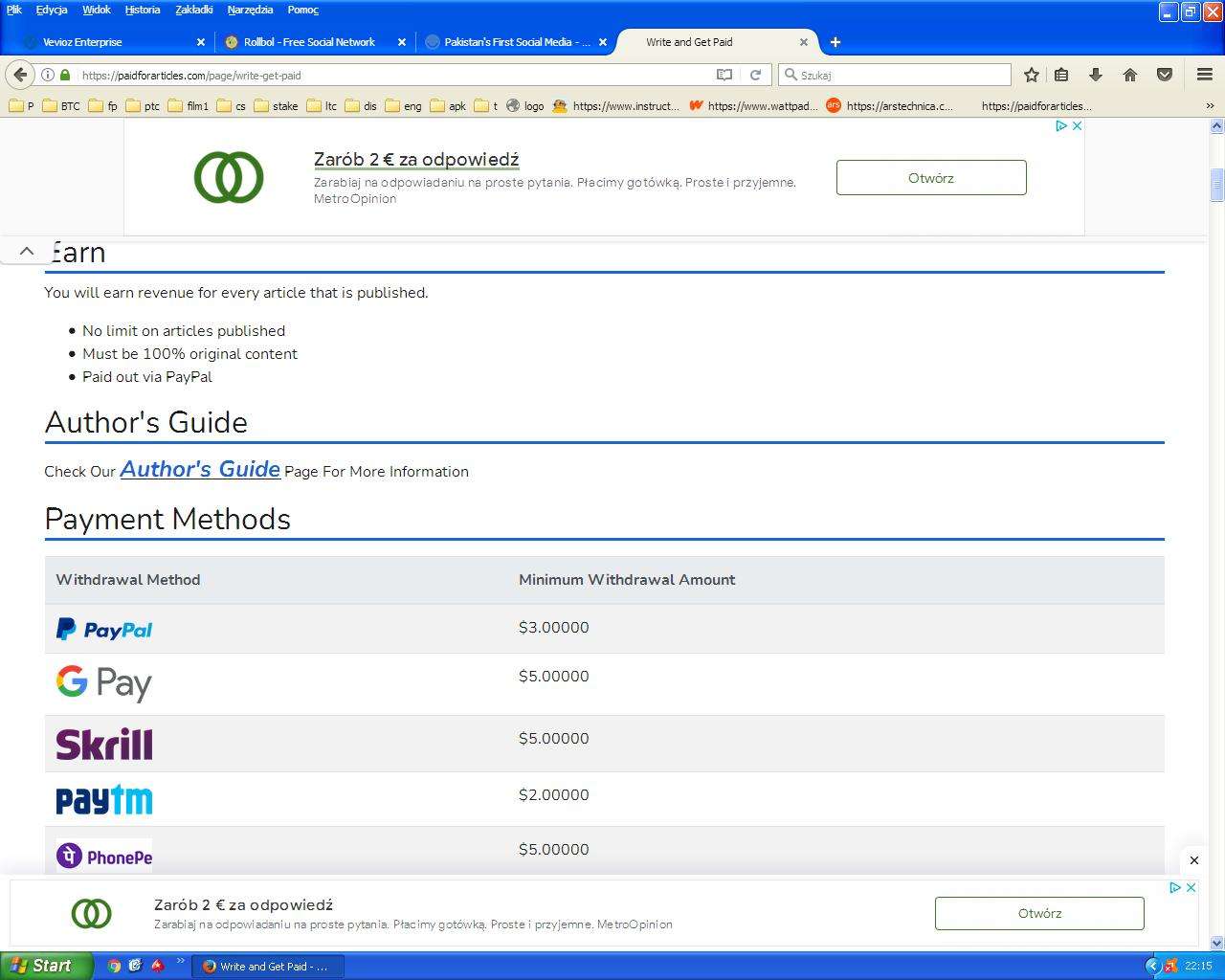Open the ltc bookmarks folder
Screen dimensions: 1225x980
(322, 106)
